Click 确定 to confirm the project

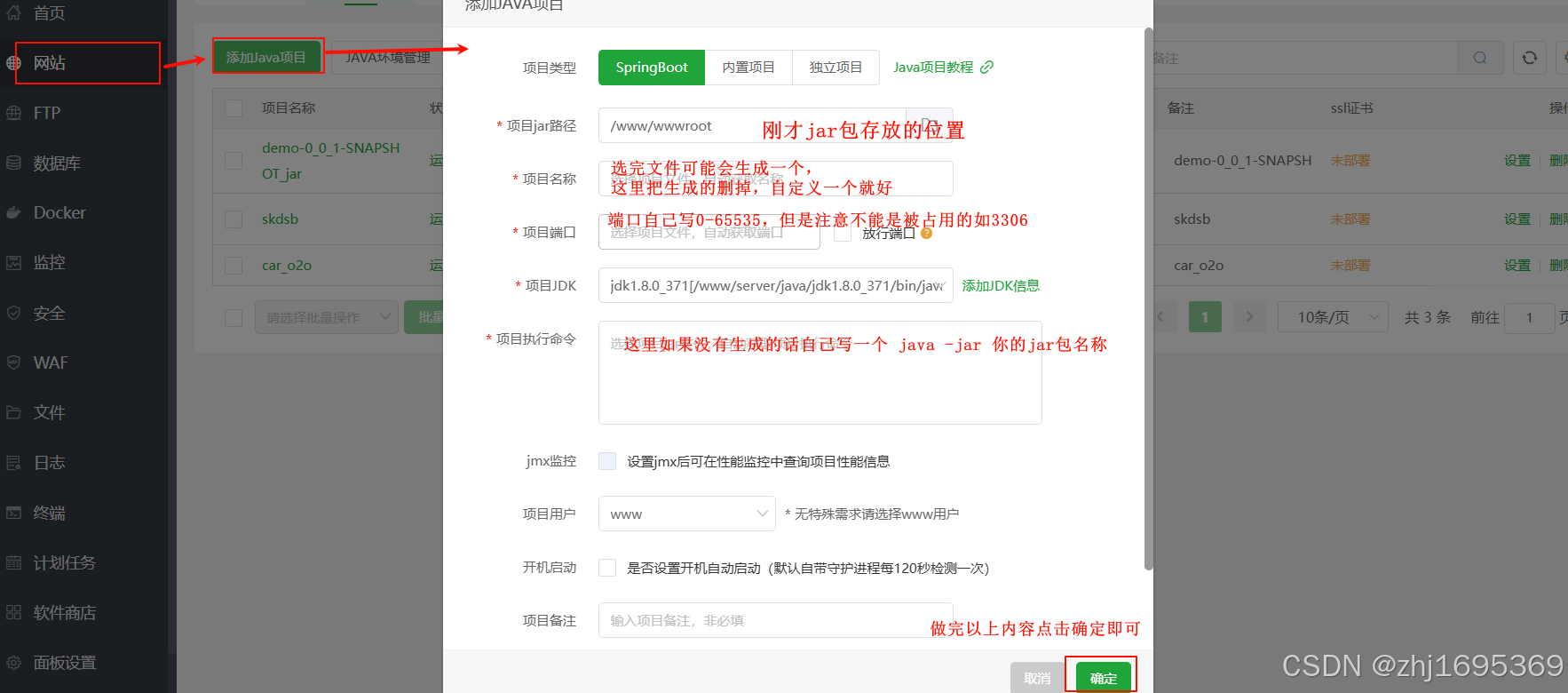tap(1104, 678)
